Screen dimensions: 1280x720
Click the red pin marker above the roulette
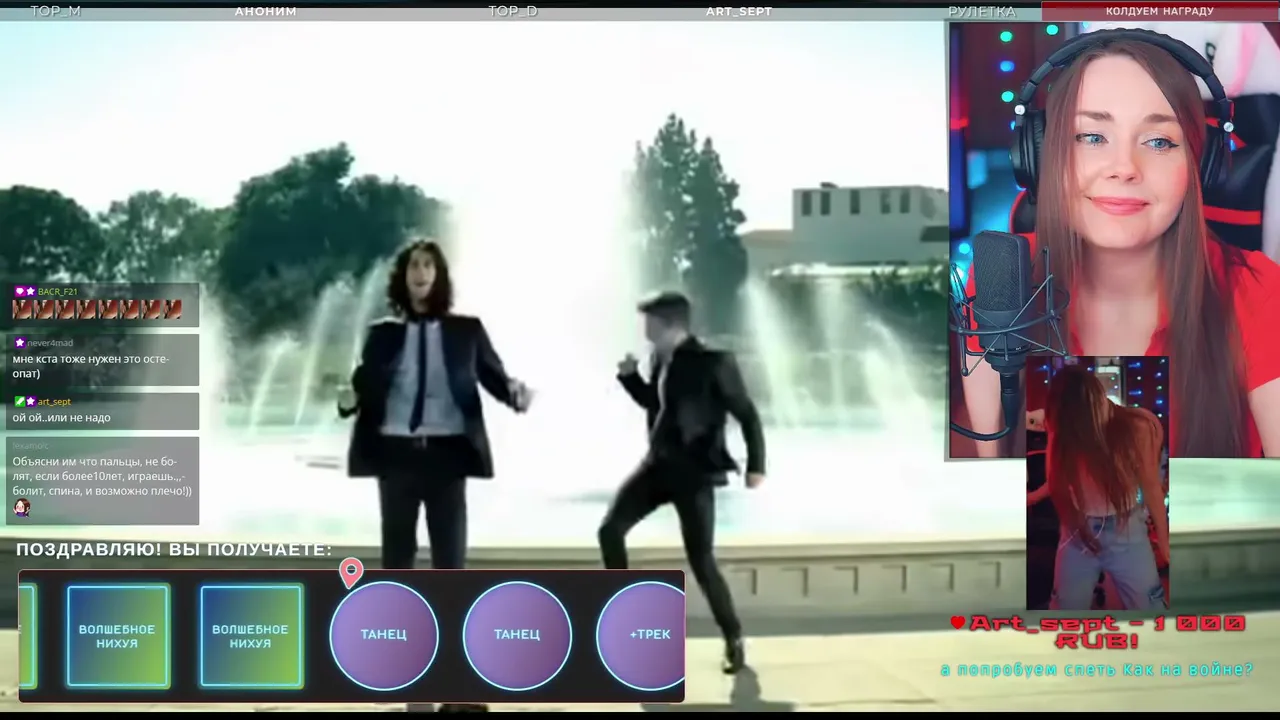(351, 573)
